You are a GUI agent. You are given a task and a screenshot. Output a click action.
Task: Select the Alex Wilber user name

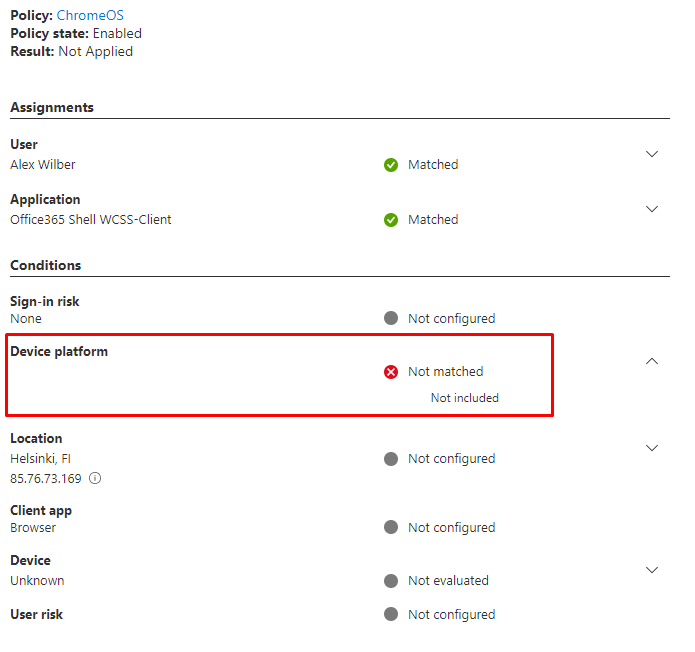pos(43,165)
